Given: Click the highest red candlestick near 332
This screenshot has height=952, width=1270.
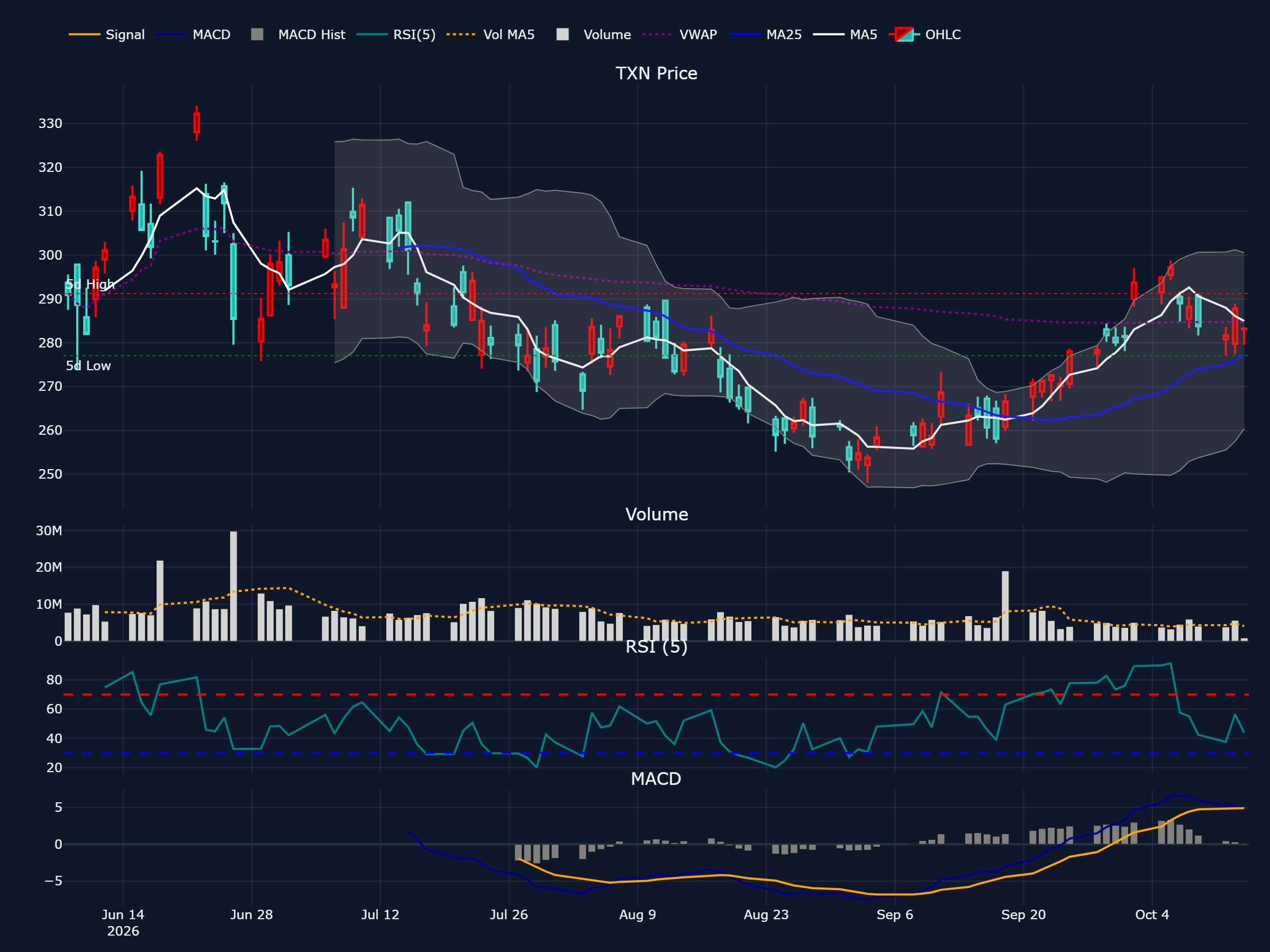Looking at the screenshot, I should click(197, 123).
